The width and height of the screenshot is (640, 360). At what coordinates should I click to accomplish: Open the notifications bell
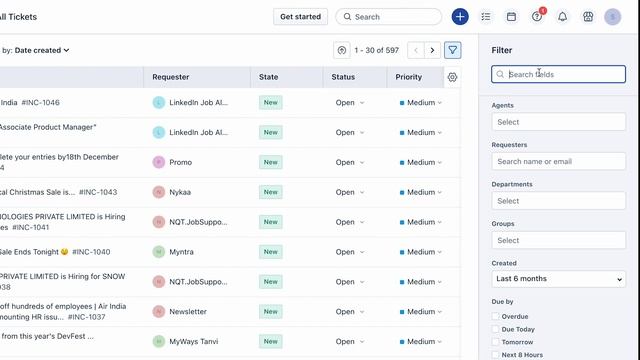pyautogui.click(x=562, y=17)
